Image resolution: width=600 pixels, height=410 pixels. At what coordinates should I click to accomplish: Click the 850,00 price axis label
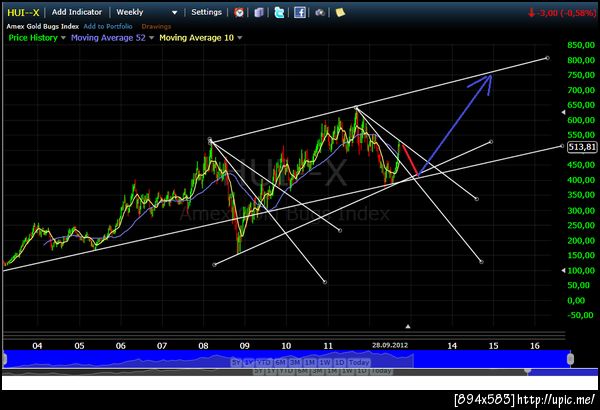581,45
